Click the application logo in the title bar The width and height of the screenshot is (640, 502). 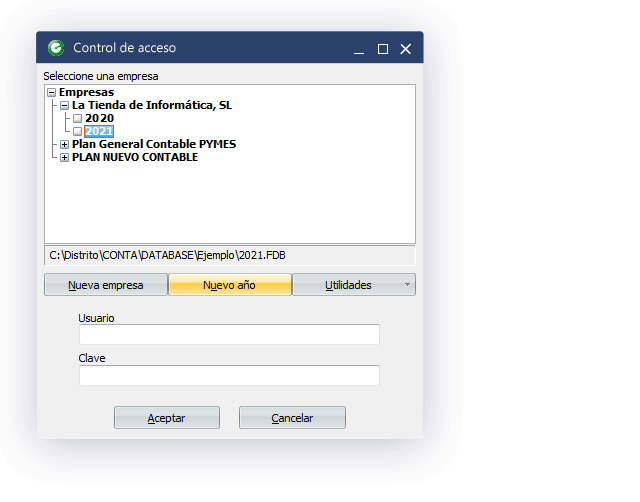pos(56,48)
